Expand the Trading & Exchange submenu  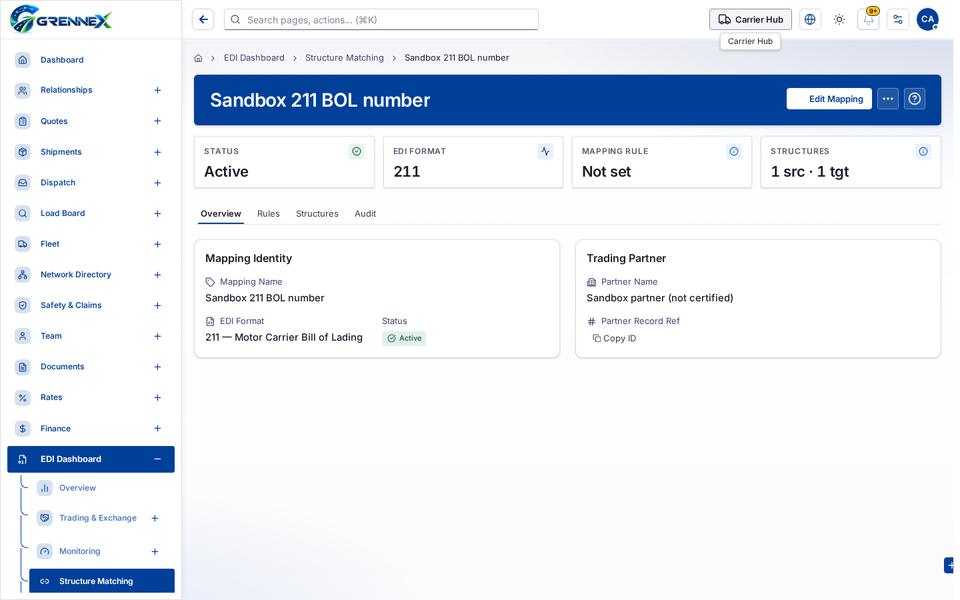pos(155,519)
